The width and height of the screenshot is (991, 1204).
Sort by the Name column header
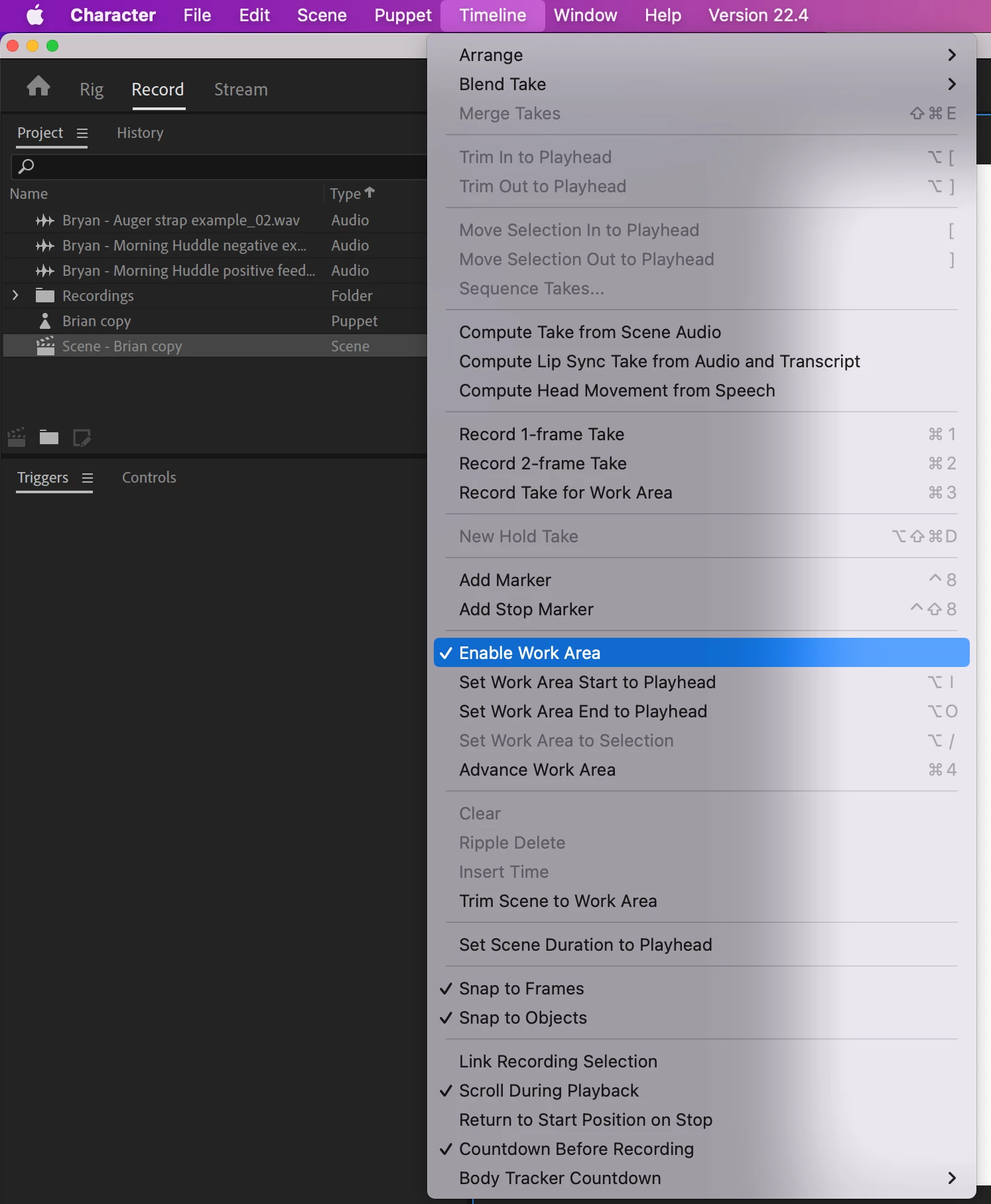point(29,194)
